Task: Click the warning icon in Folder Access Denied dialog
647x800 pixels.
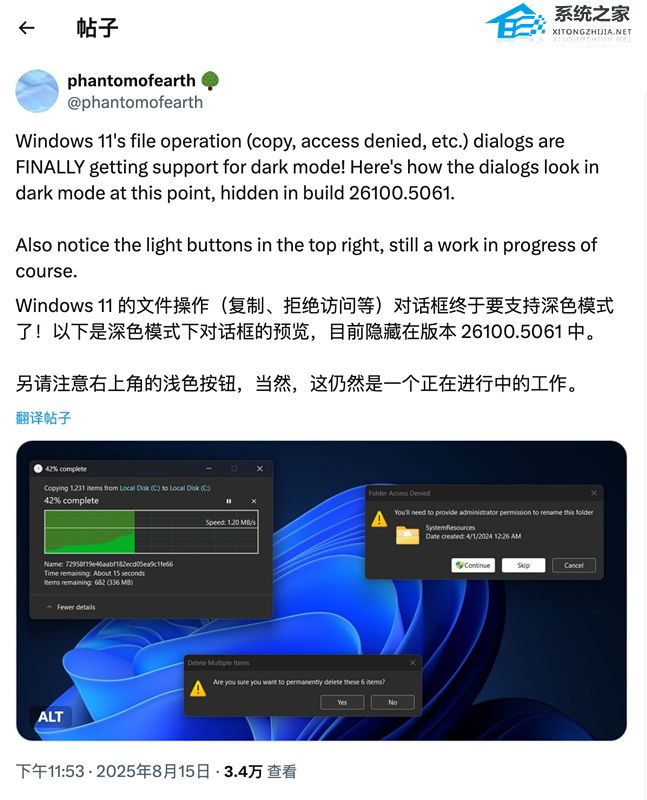Action: point(379,519)
